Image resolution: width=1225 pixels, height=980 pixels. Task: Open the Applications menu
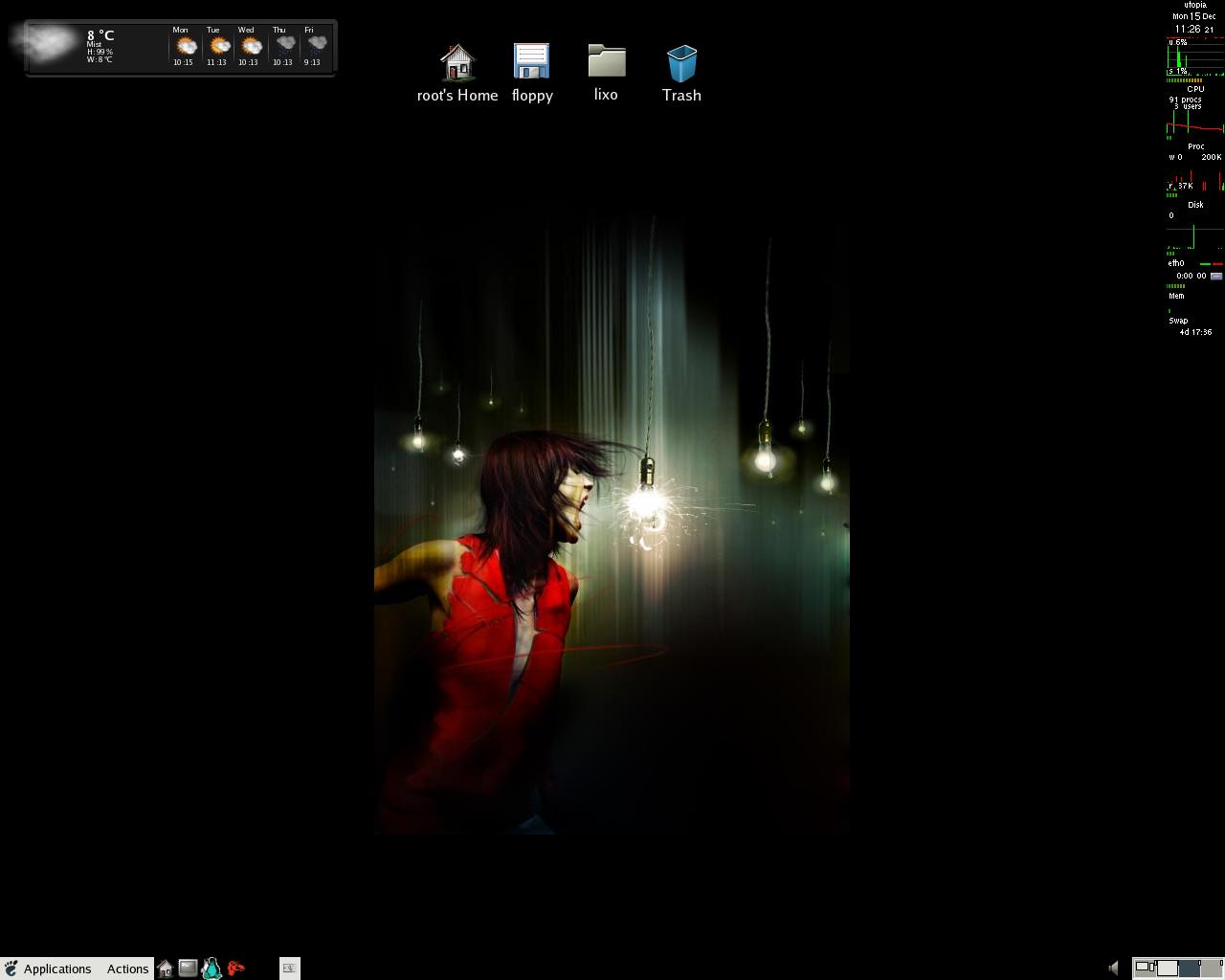pos(57,969)
